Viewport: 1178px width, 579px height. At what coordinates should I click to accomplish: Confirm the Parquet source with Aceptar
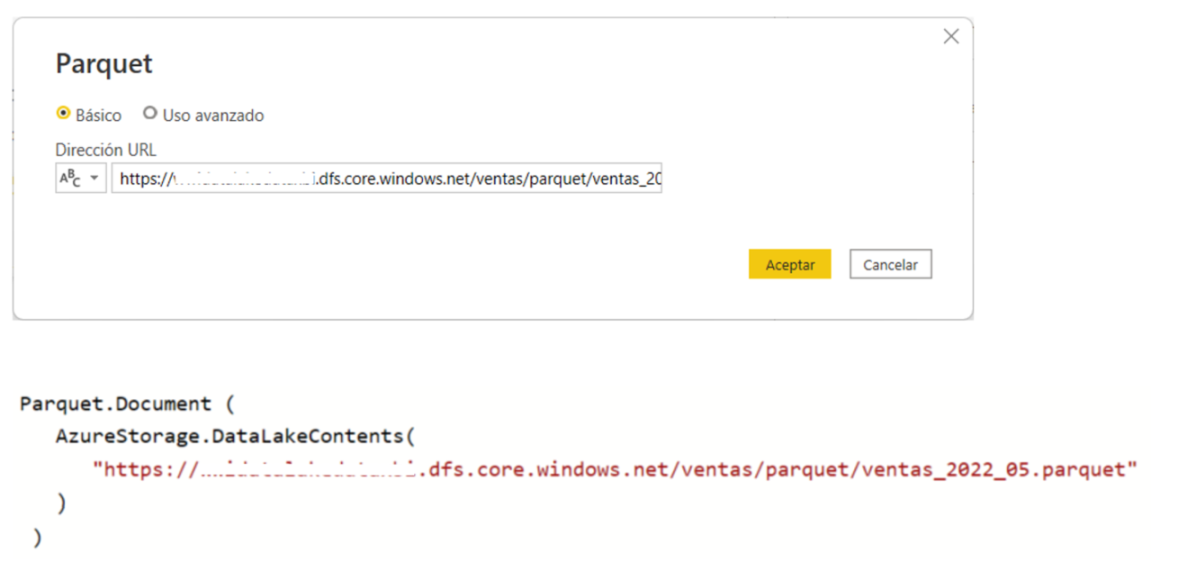[789, 264]
